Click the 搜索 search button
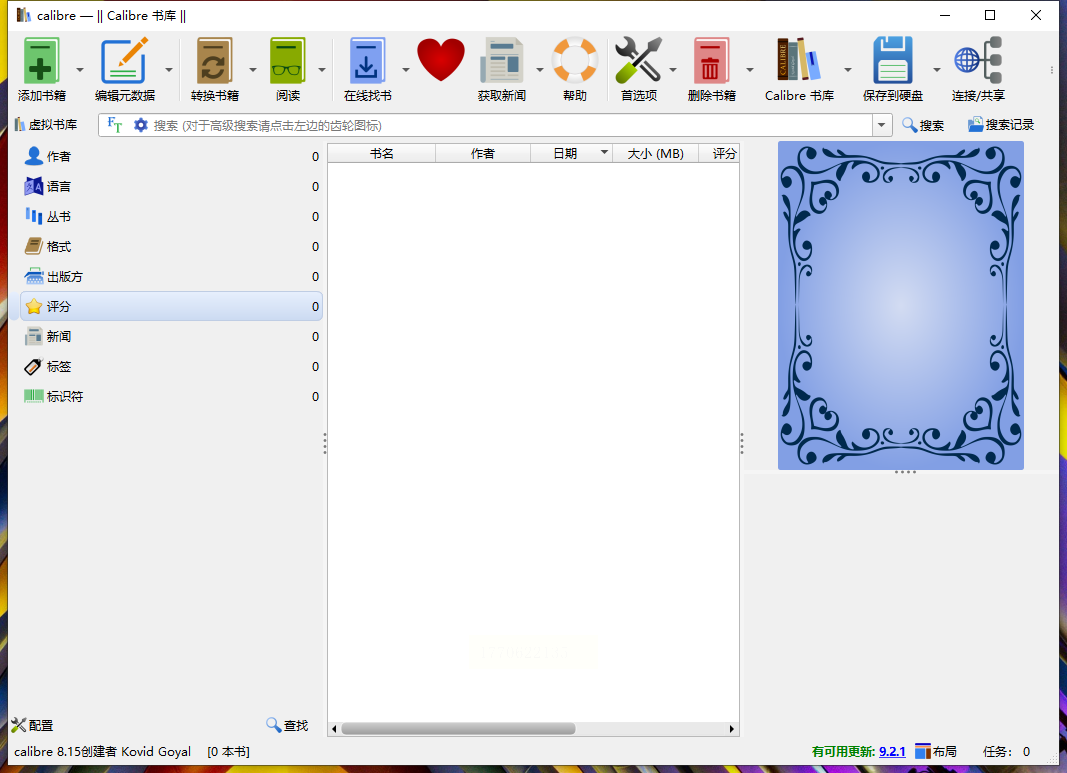 click(x=922, y=125)
